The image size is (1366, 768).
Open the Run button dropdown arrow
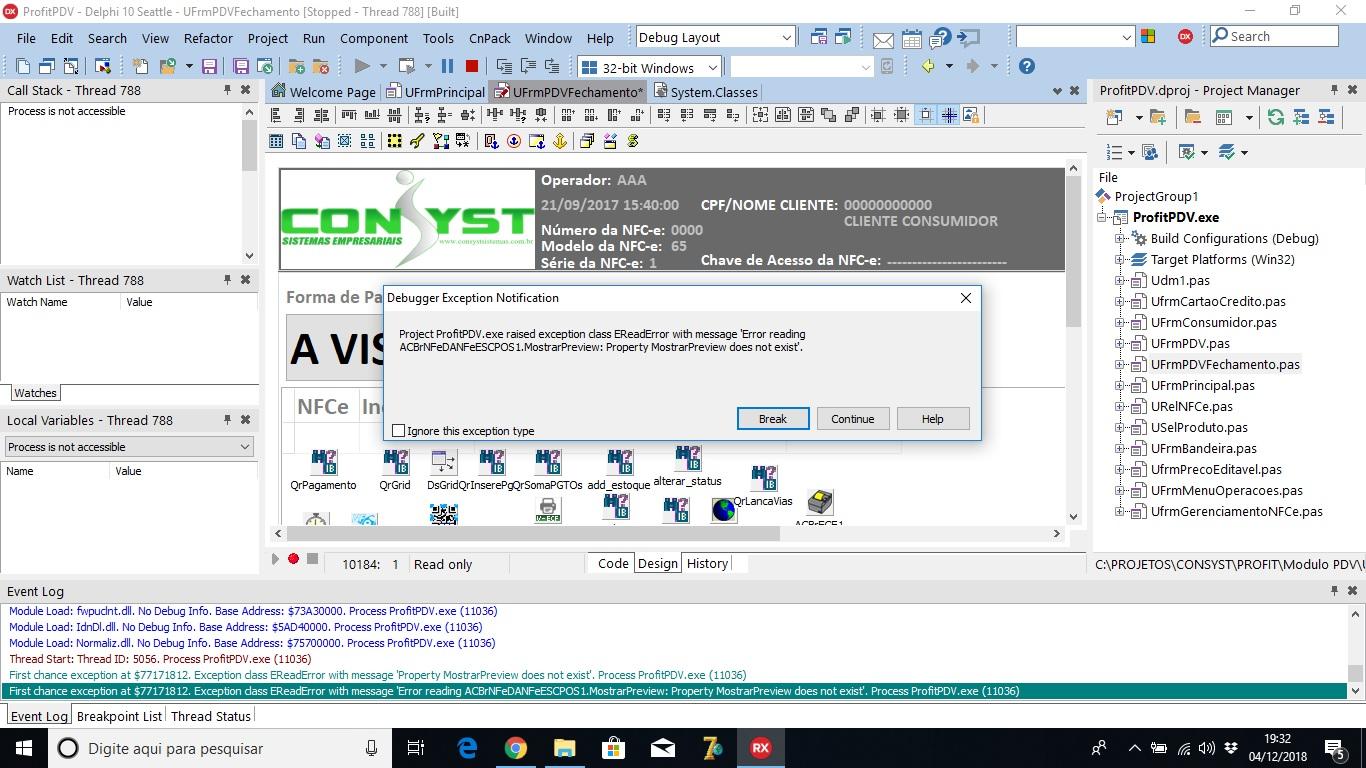[383, 66]
